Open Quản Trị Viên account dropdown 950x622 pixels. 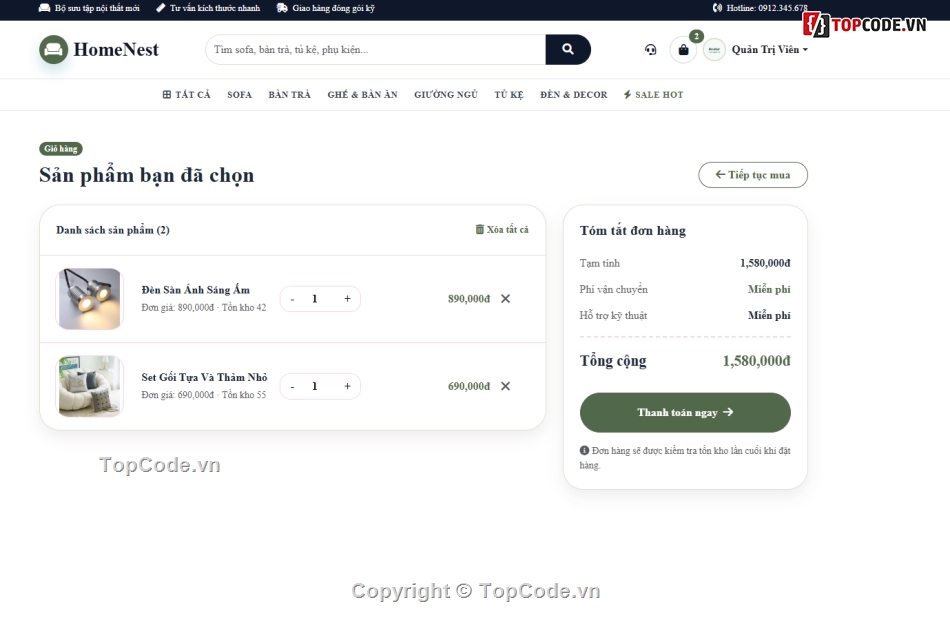[x=769, y=50]
